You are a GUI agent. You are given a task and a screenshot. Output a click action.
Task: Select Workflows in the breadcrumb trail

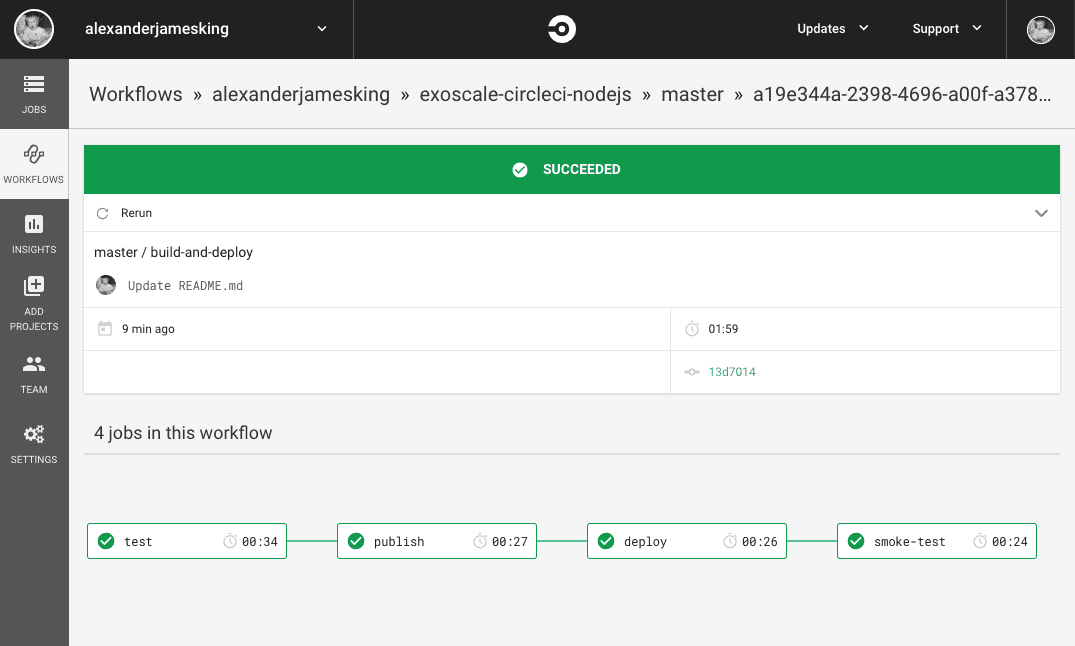coord(135,94)
